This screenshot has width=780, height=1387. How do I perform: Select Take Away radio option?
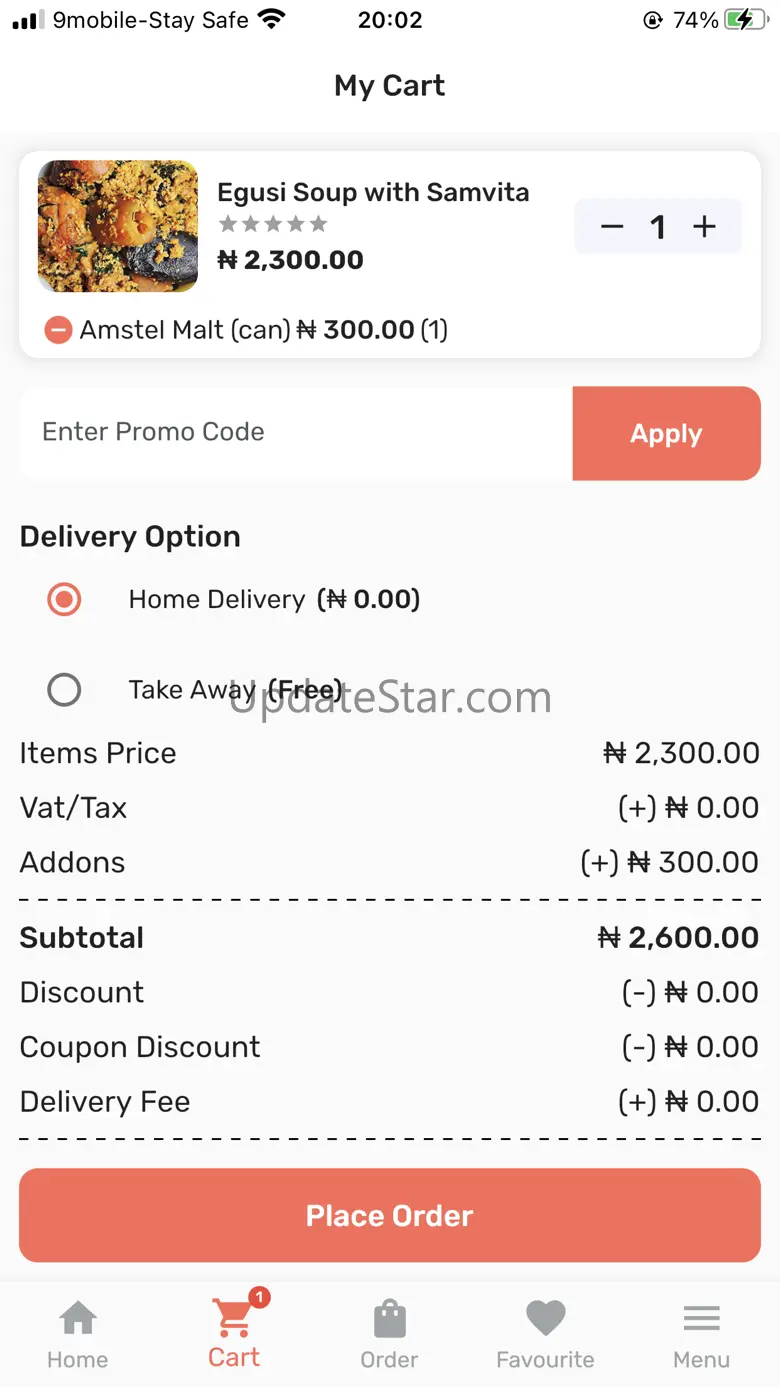(x=64, y=690)
